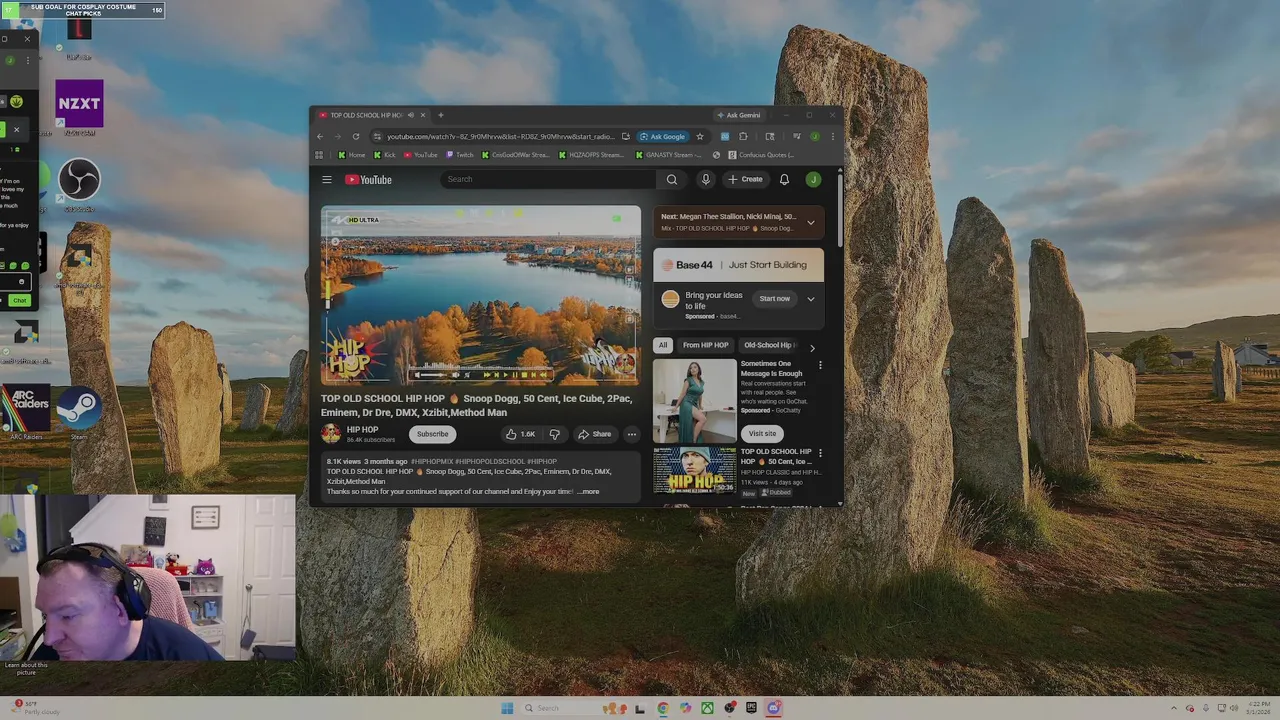The height and width of the screenshot is (720, 1280).
Task: Expand the Next: Megan Thee Stallion mix panel
Action: [811, 222]
